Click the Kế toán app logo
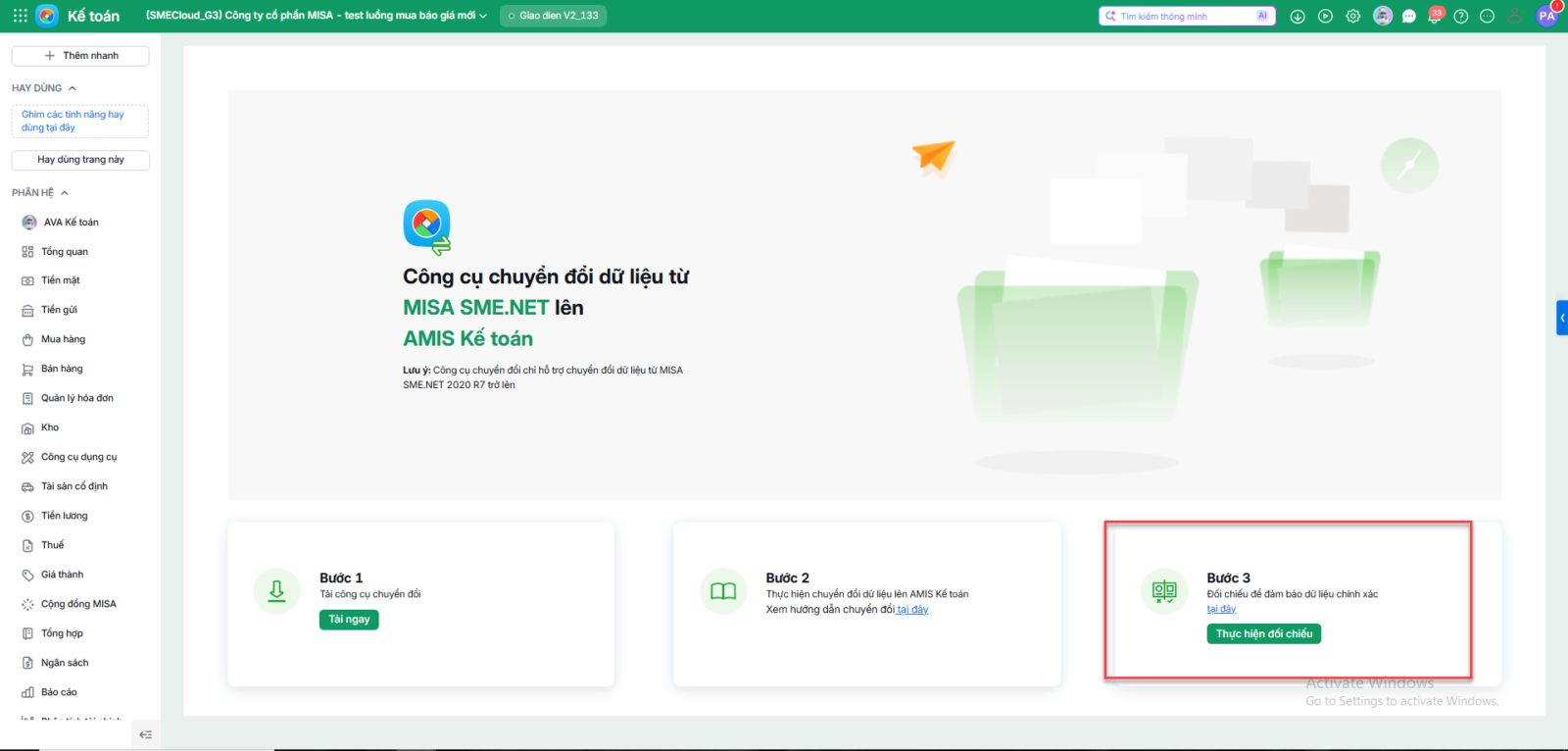Image resolution: width=1568 pixels, height=751 pixels. pyautogui.click(x=47, y=16)
